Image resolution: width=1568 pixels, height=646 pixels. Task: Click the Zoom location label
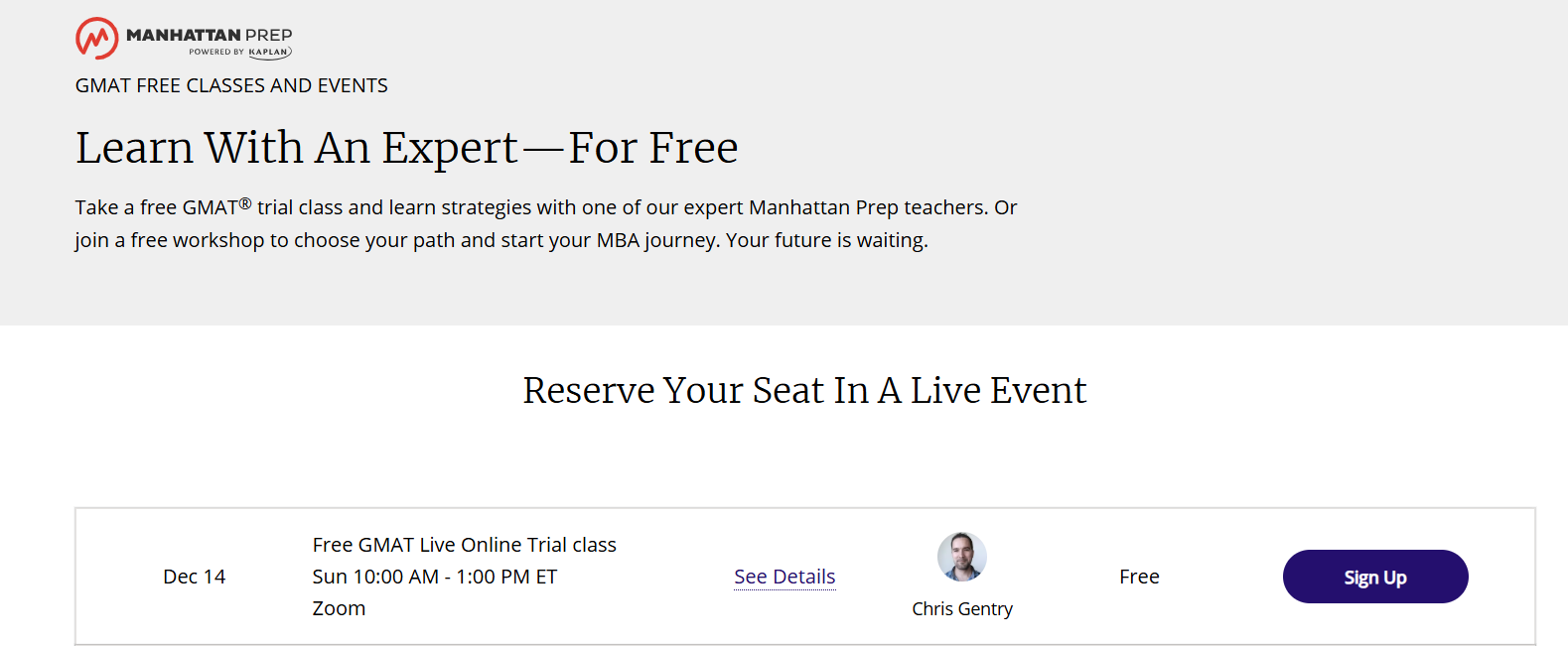339,608
